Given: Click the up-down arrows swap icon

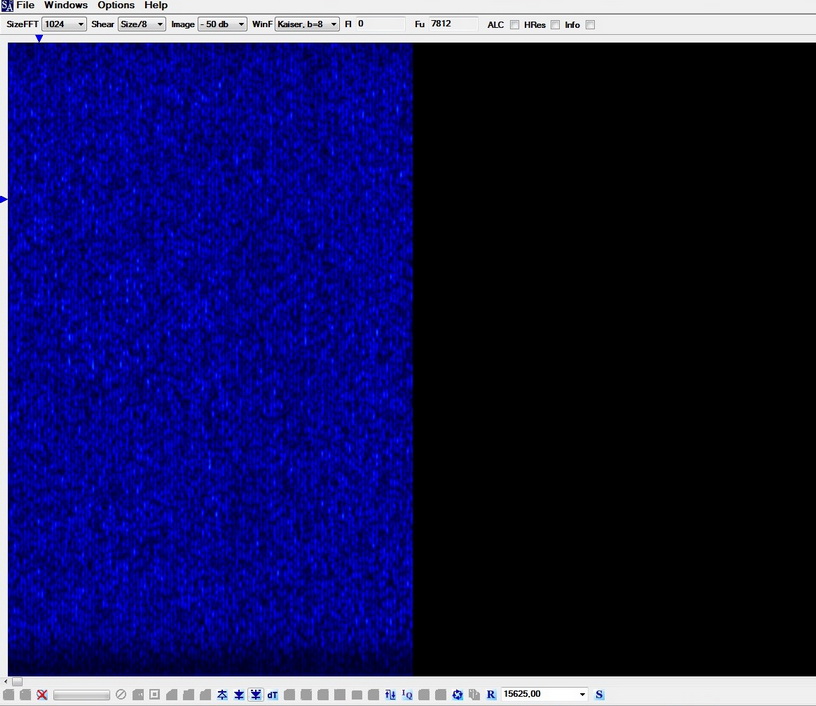Looking at the screenshot, I should 390,695.
